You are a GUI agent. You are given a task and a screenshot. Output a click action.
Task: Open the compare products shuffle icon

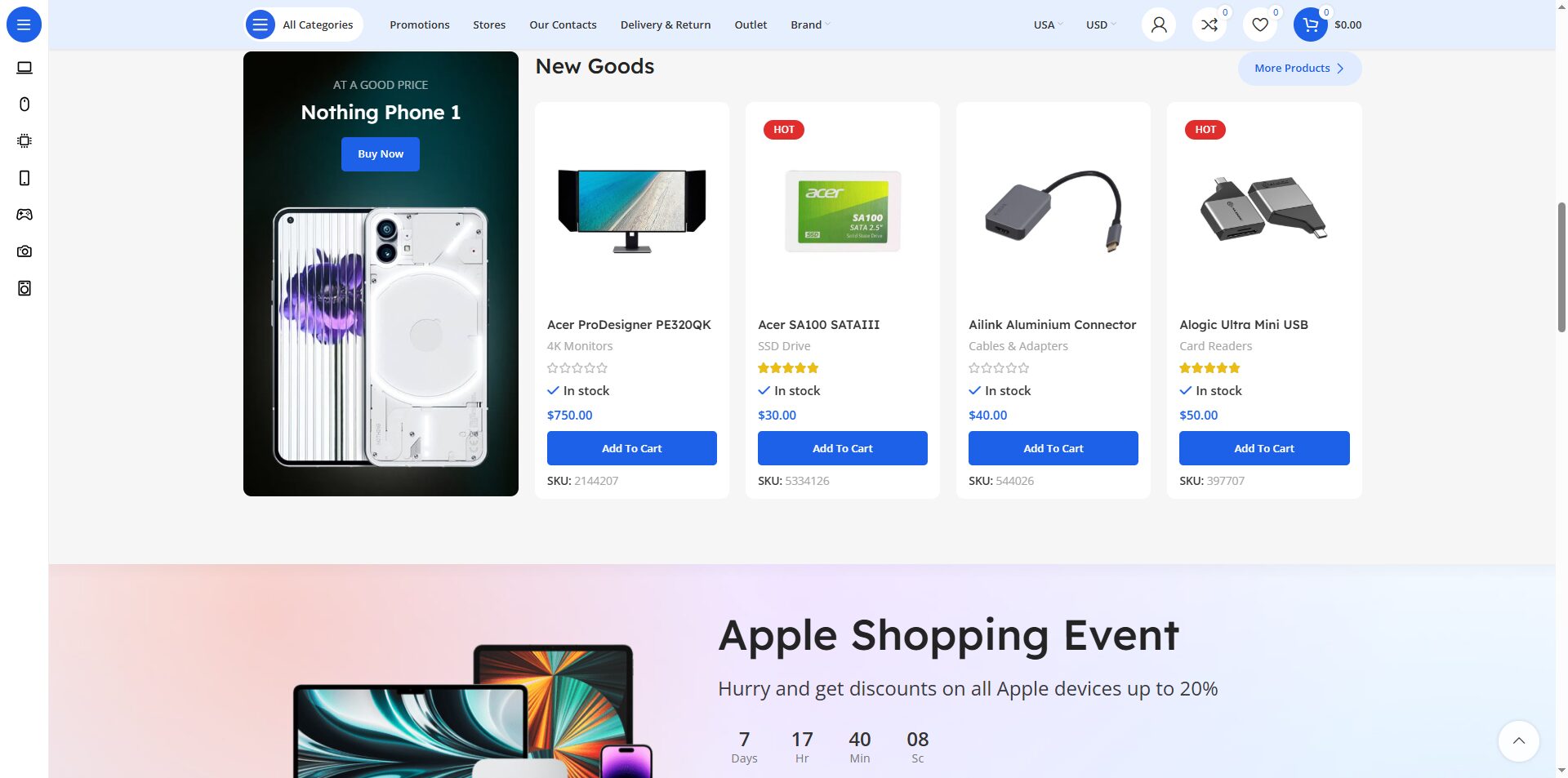coord(1209,24)
